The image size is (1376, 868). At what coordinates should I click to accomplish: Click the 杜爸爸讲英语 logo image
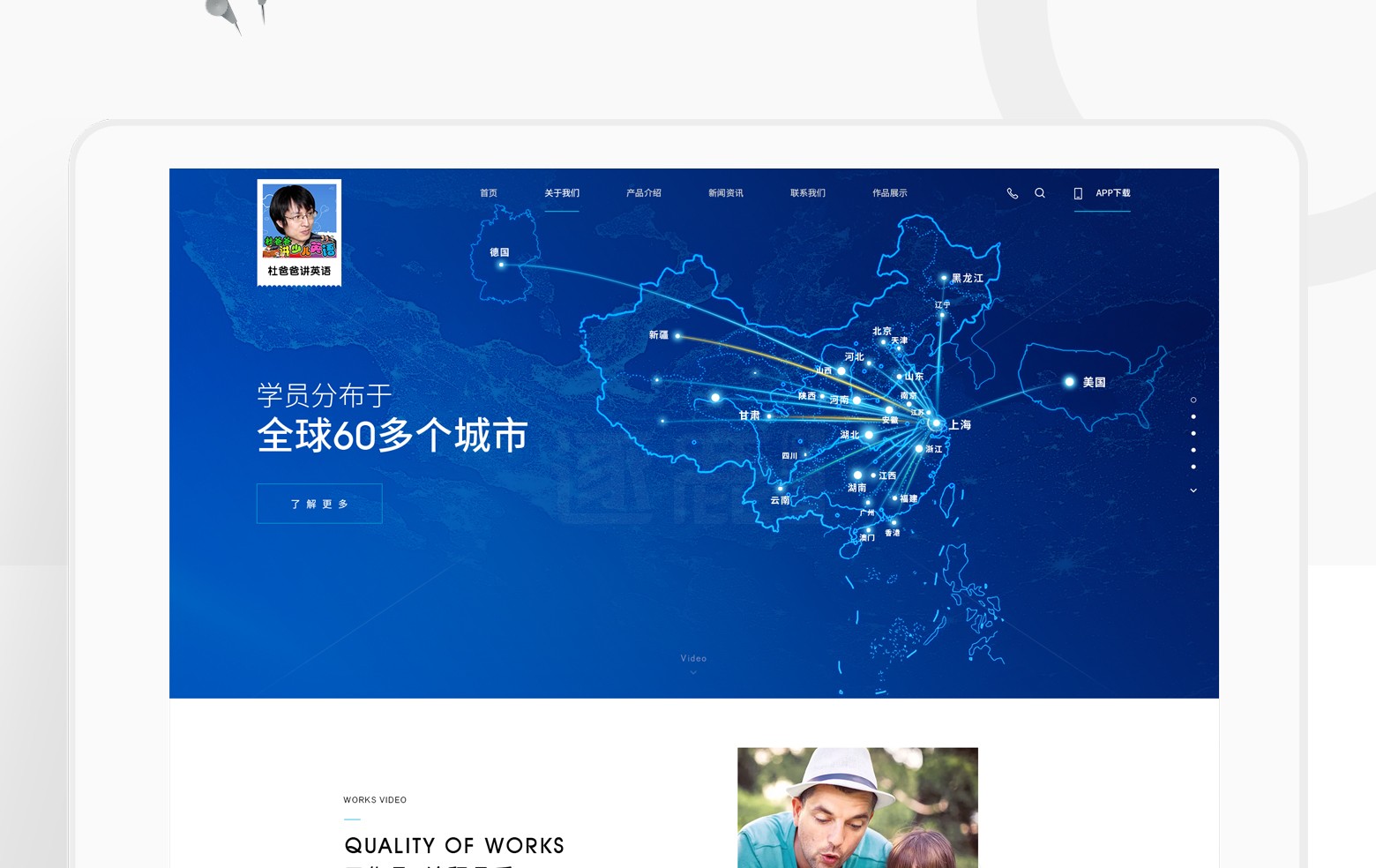tap(299, 233)
